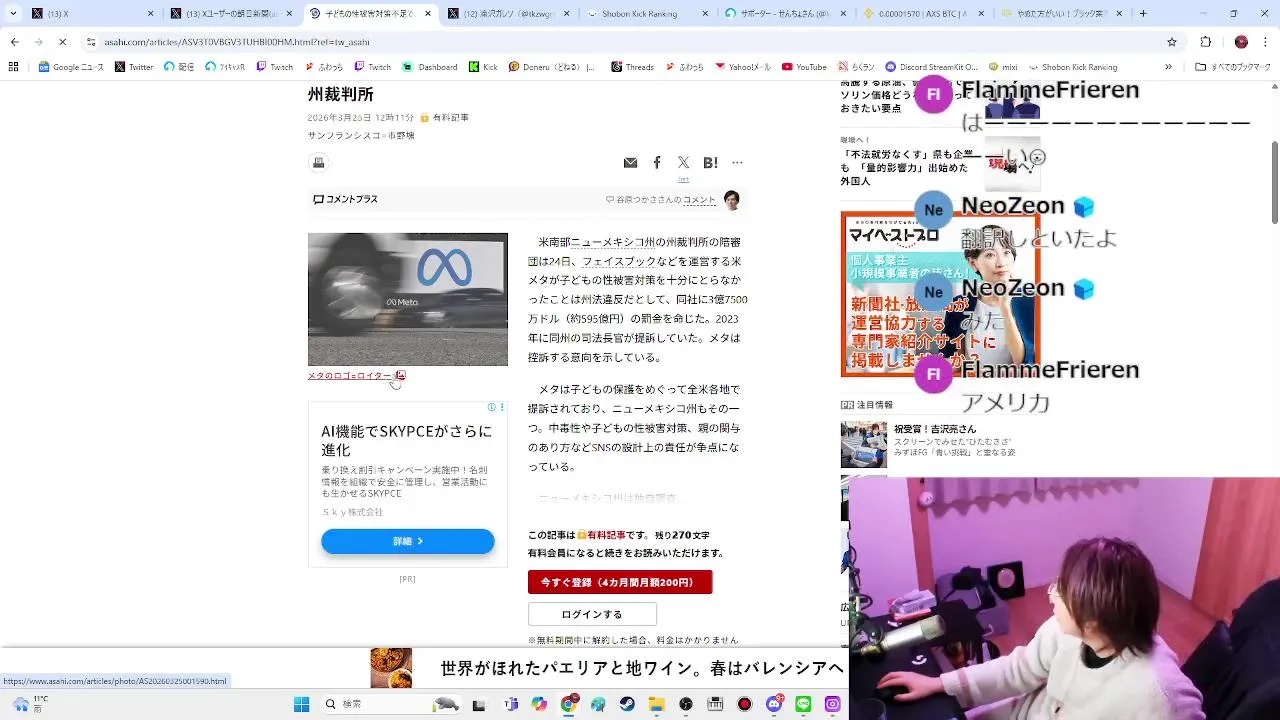
Task: Open Steam from the taskbar
Action: coord(627,704)
